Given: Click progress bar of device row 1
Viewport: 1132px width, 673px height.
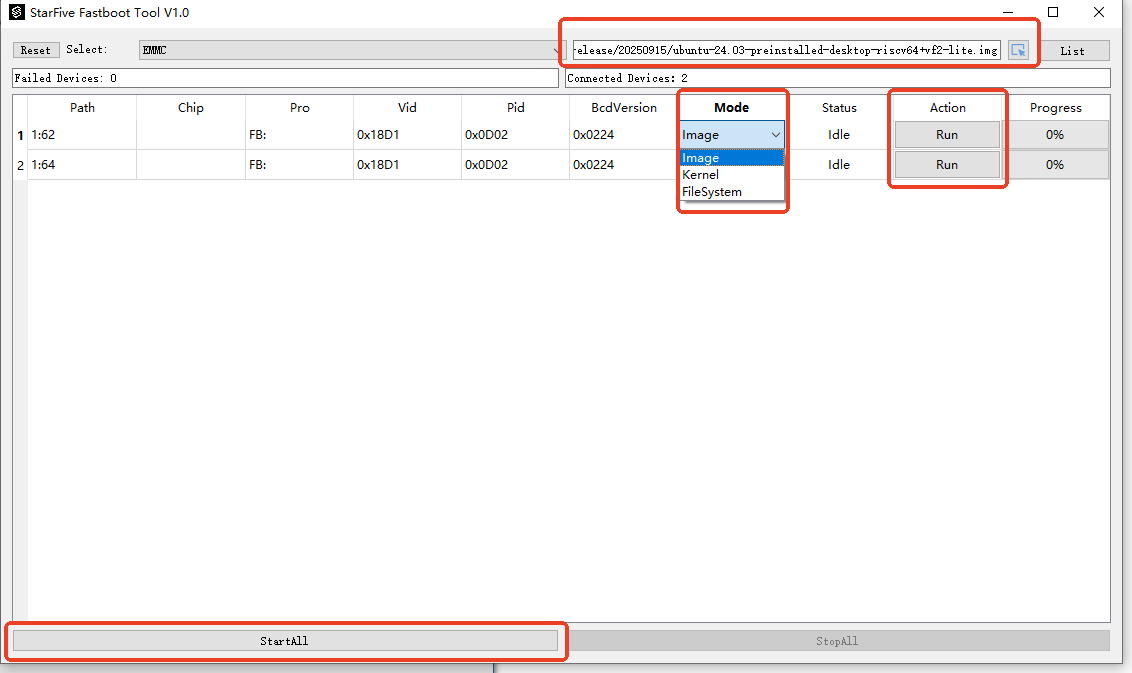Looking at the screenshot, I should pos(1055,135).
